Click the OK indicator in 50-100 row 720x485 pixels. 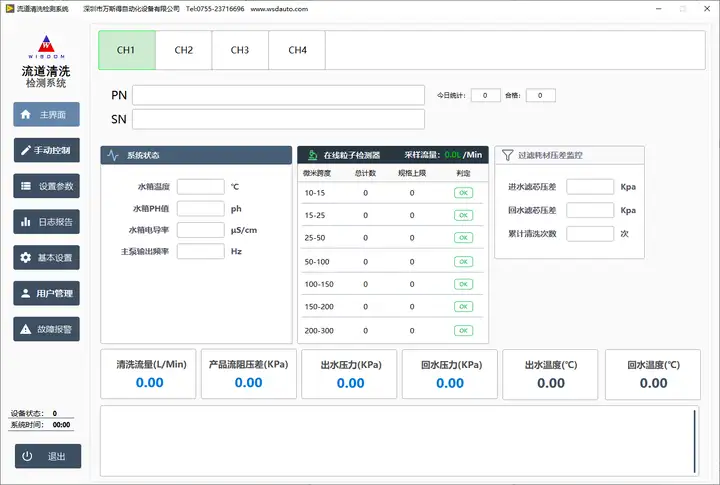coord(463,262)
